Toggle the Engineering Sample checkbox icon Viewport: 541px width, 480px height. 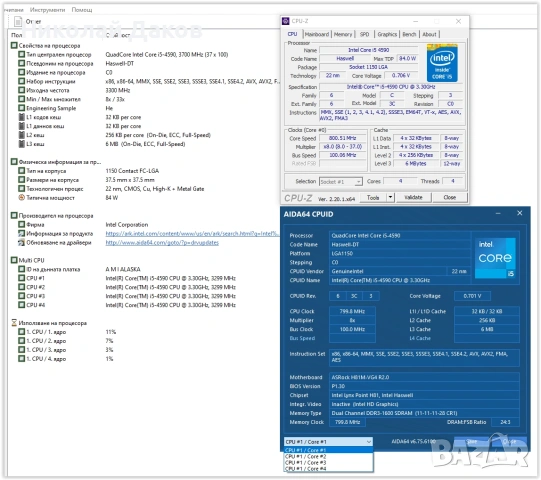coord(22,108)
